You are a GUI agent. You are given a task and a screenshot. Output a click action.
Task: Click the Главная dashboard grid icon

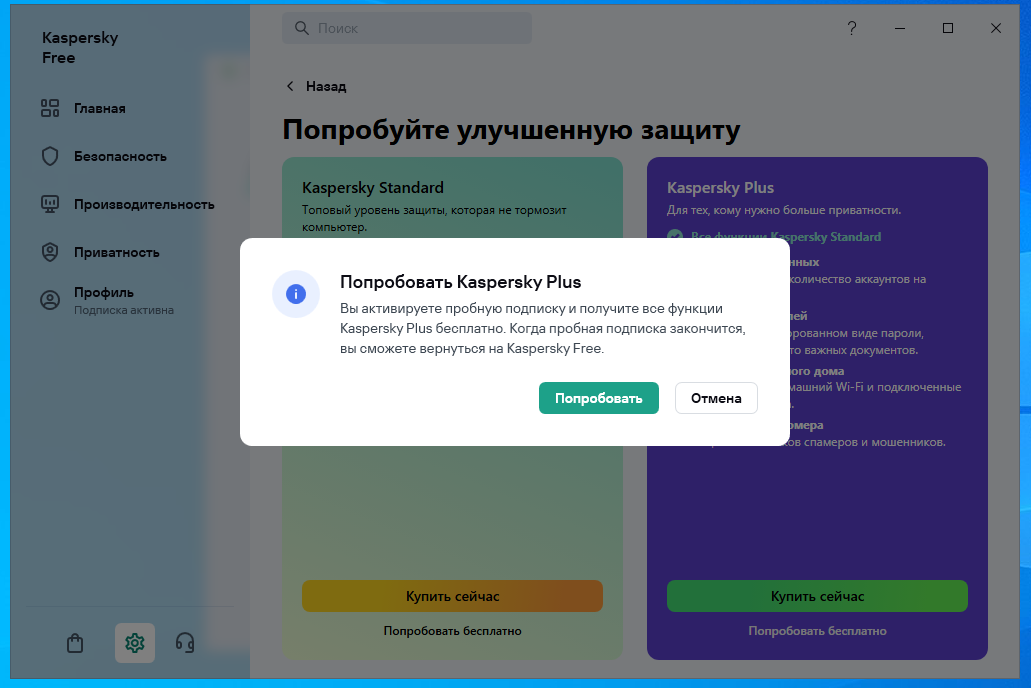pos(50,109)
